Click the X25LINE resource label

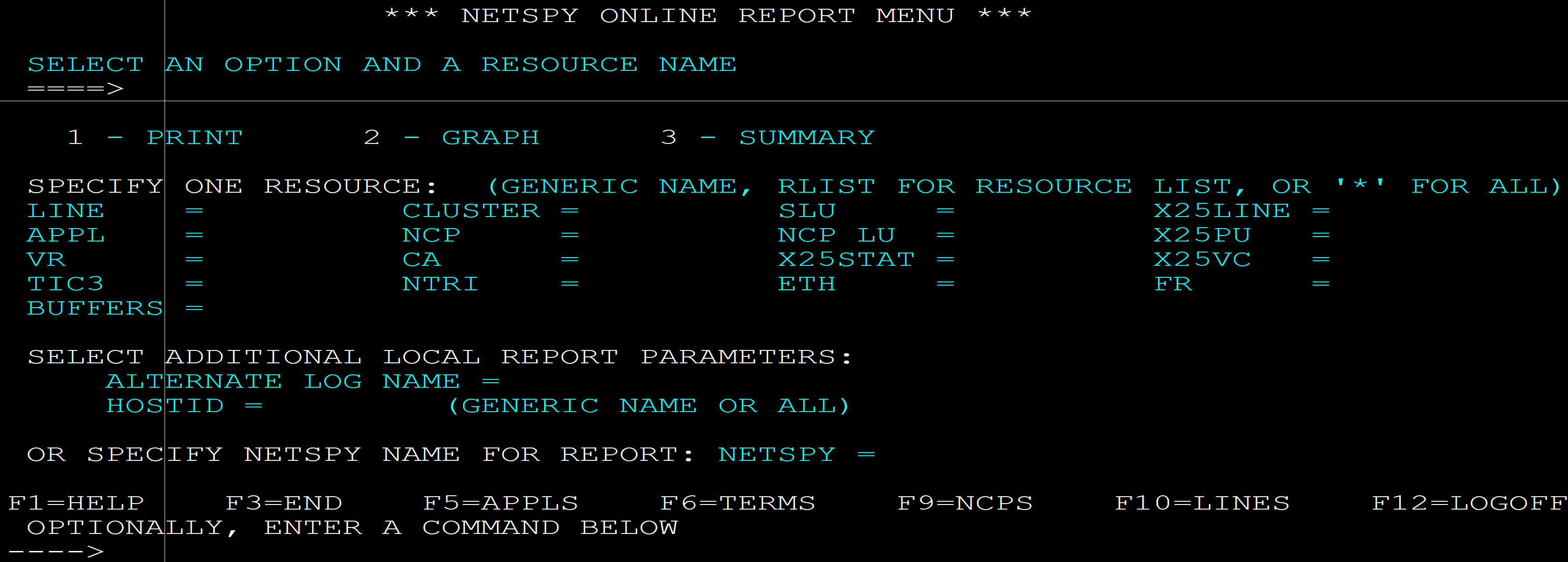coord(1221,211)
